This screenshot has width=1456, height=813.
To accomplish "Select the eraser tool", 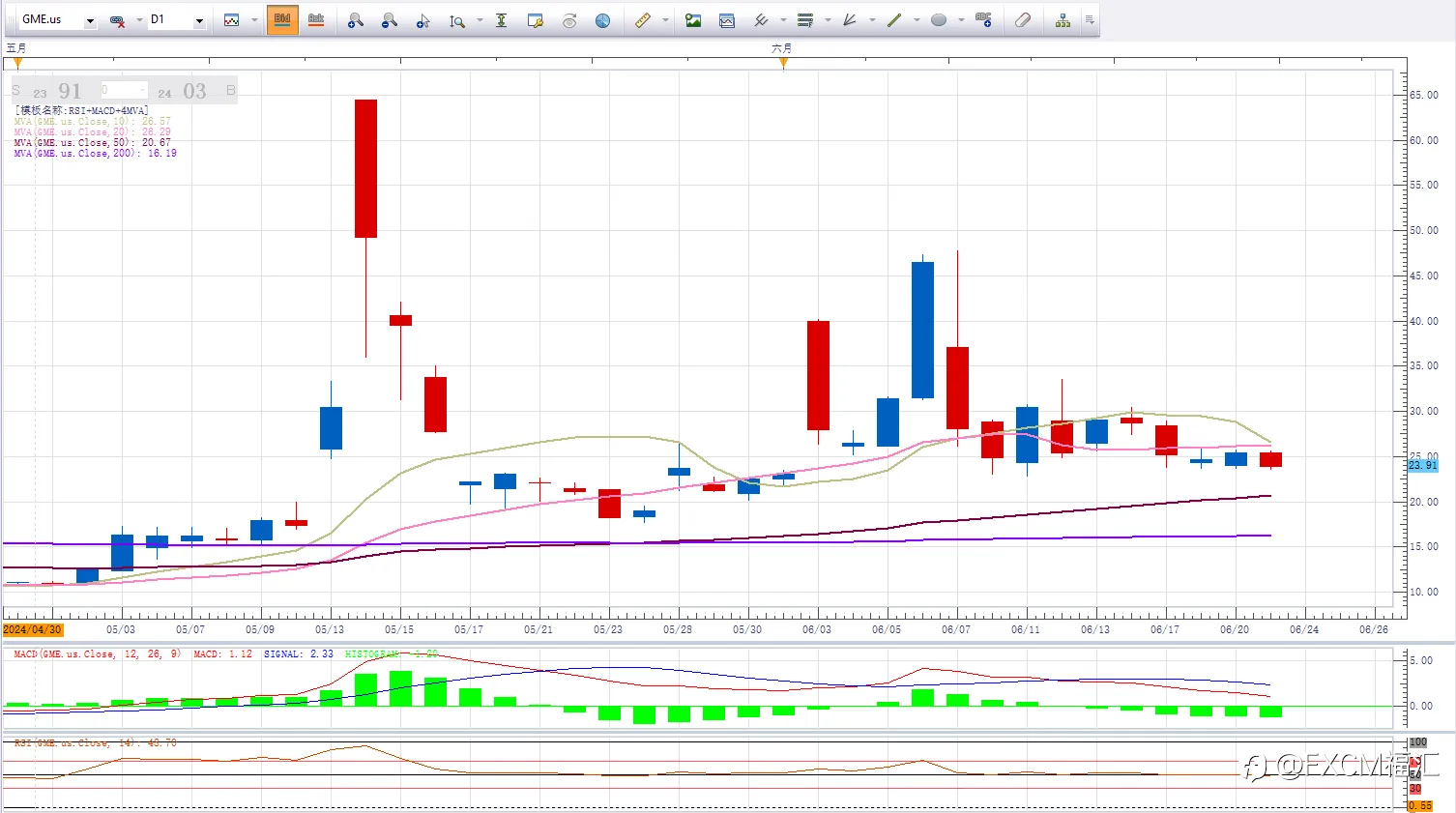I will tap(1023, 20).
